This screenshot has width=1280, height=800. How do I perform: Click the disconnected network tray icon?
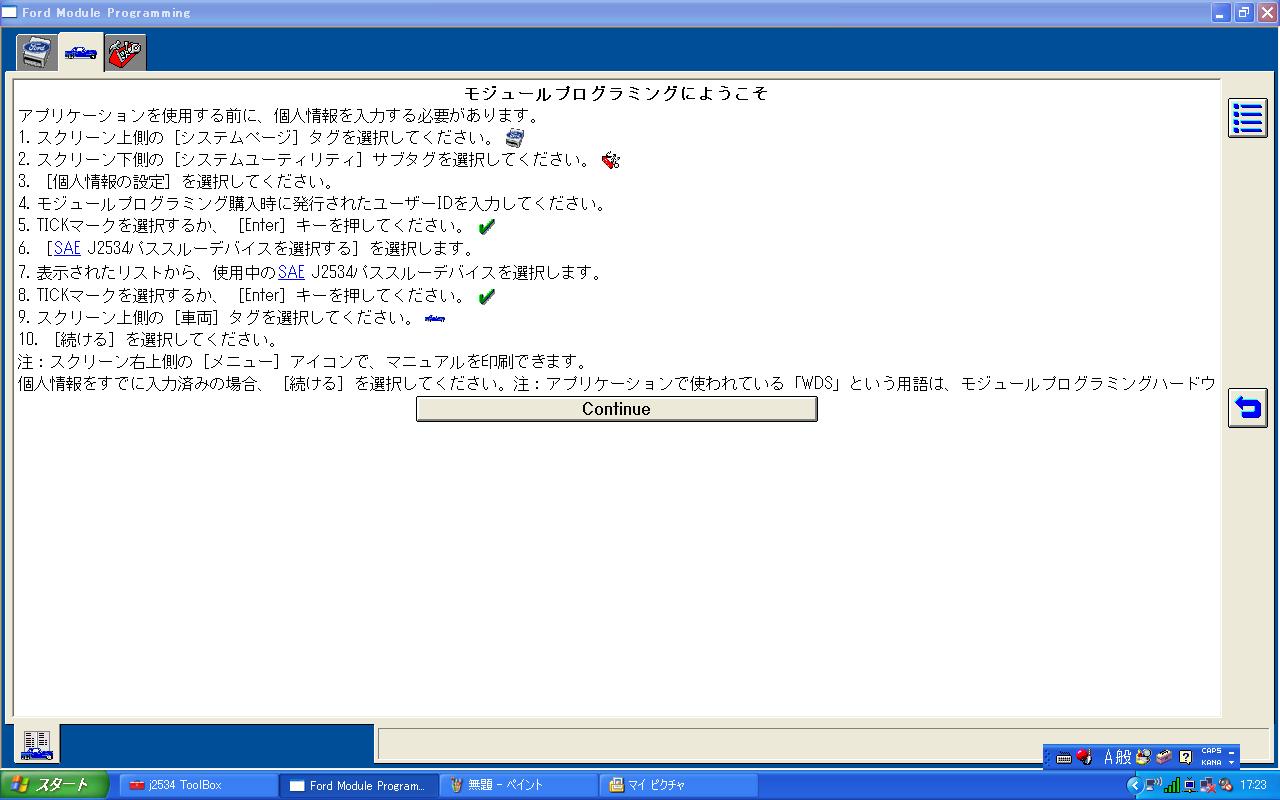[x=1207, y=786]
